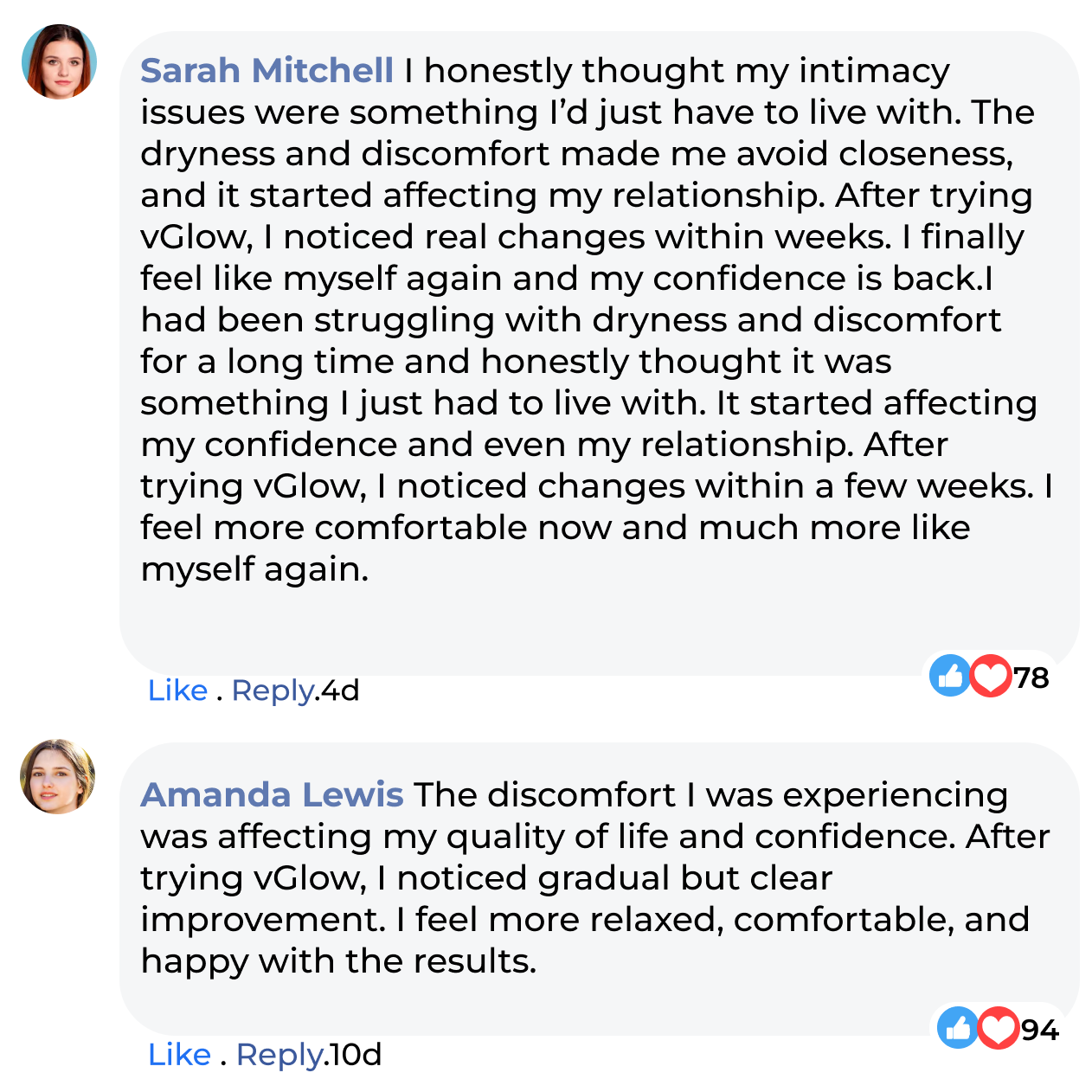Click the thumbs-up reaction icon on Sarah Mitchell's comment
1092x1092 pixels.
949,675
